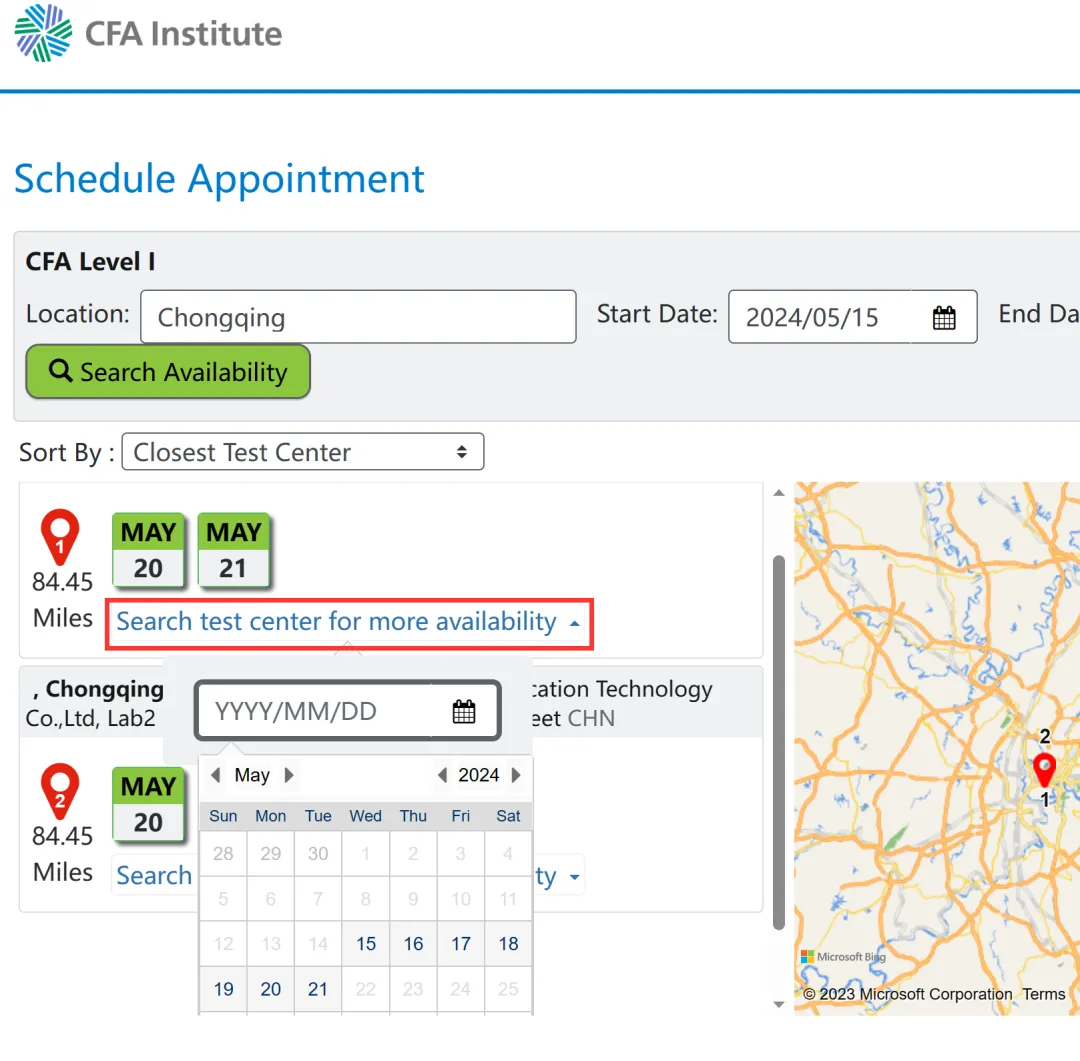Choose May 19 in the calendar grid
The height and width of the screenshot is (1061, 1080).
[x=223, y=989]
